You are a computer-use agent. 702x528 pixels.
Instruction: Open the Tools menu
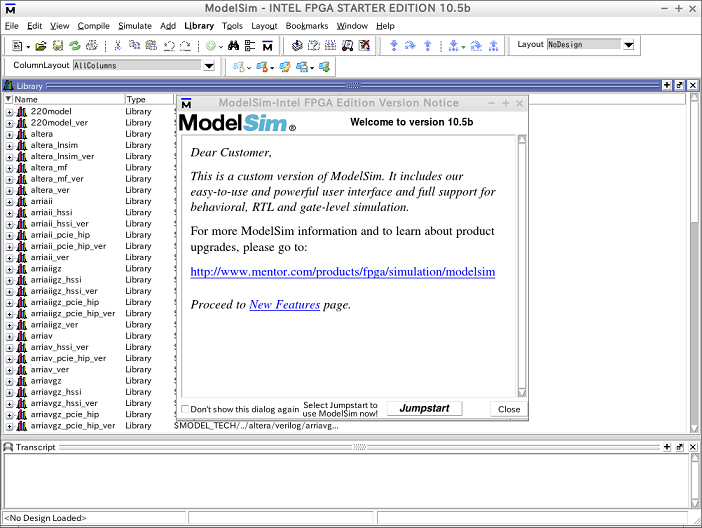click(232, 26)
